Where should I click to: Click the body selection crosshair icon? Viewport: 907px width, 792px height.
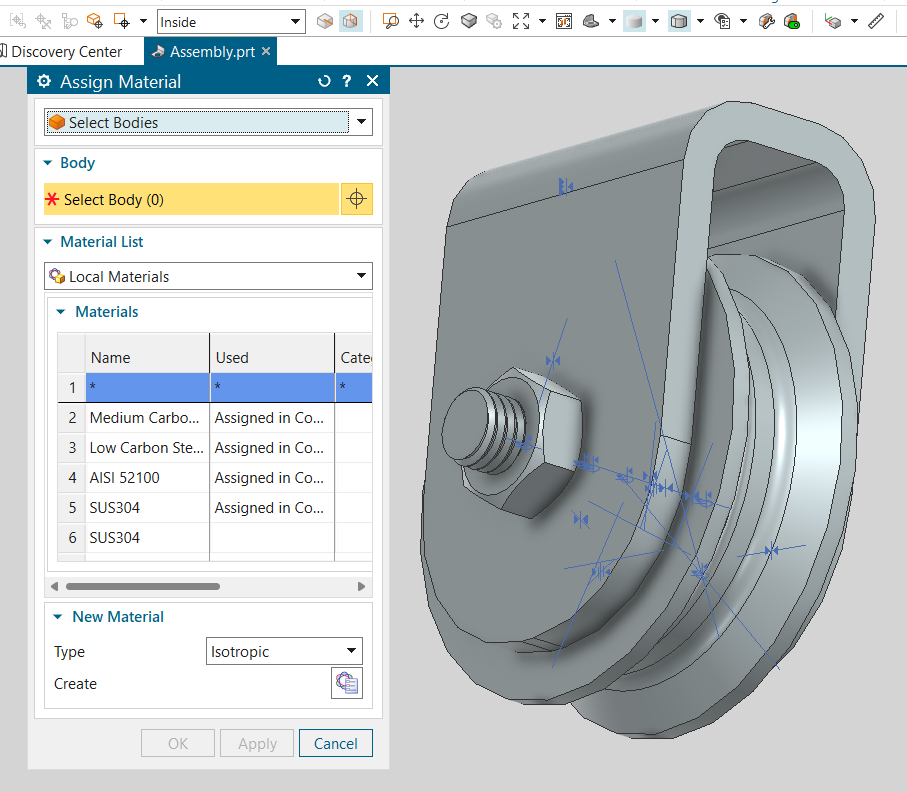(356, 199)
